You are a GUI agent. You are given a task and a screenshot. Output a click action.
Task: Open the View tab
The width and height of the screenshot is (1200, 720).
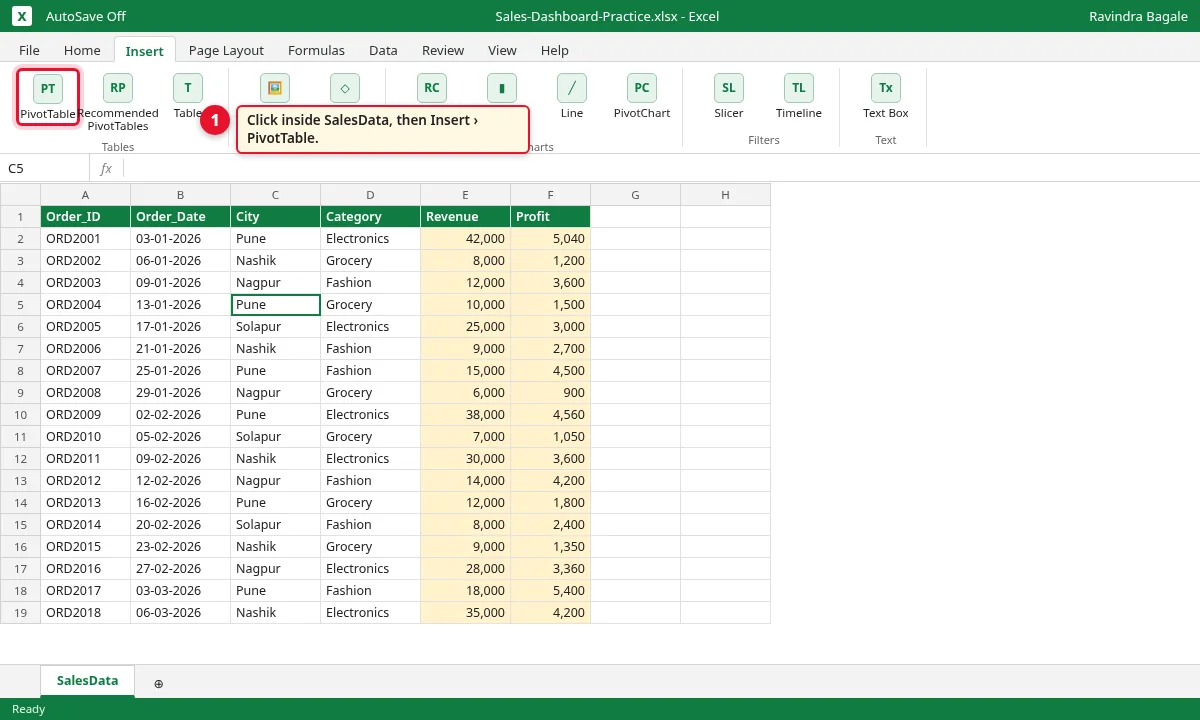(x=502, y=50)
